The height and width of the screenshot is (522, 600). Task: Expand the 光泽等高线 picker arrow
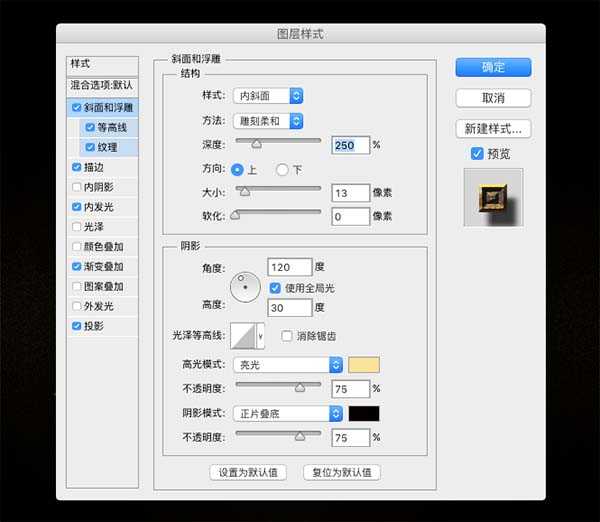[260, 336]
